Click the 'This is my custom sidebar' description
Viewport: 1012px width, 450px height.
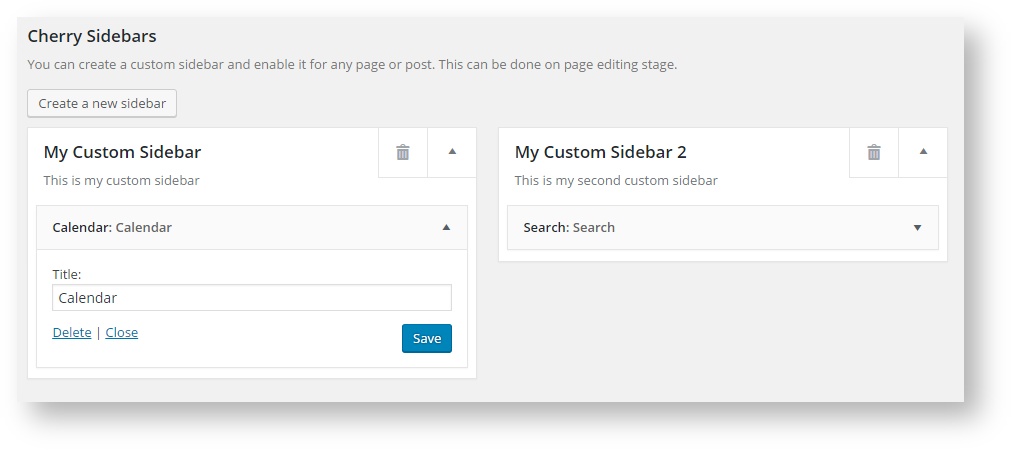coord(121,181)
